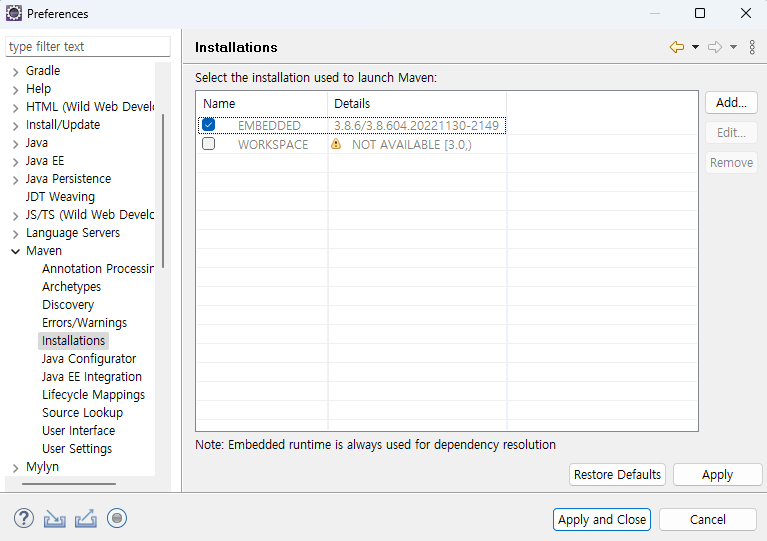
Task: Click the Add... button
Action: 731,103
